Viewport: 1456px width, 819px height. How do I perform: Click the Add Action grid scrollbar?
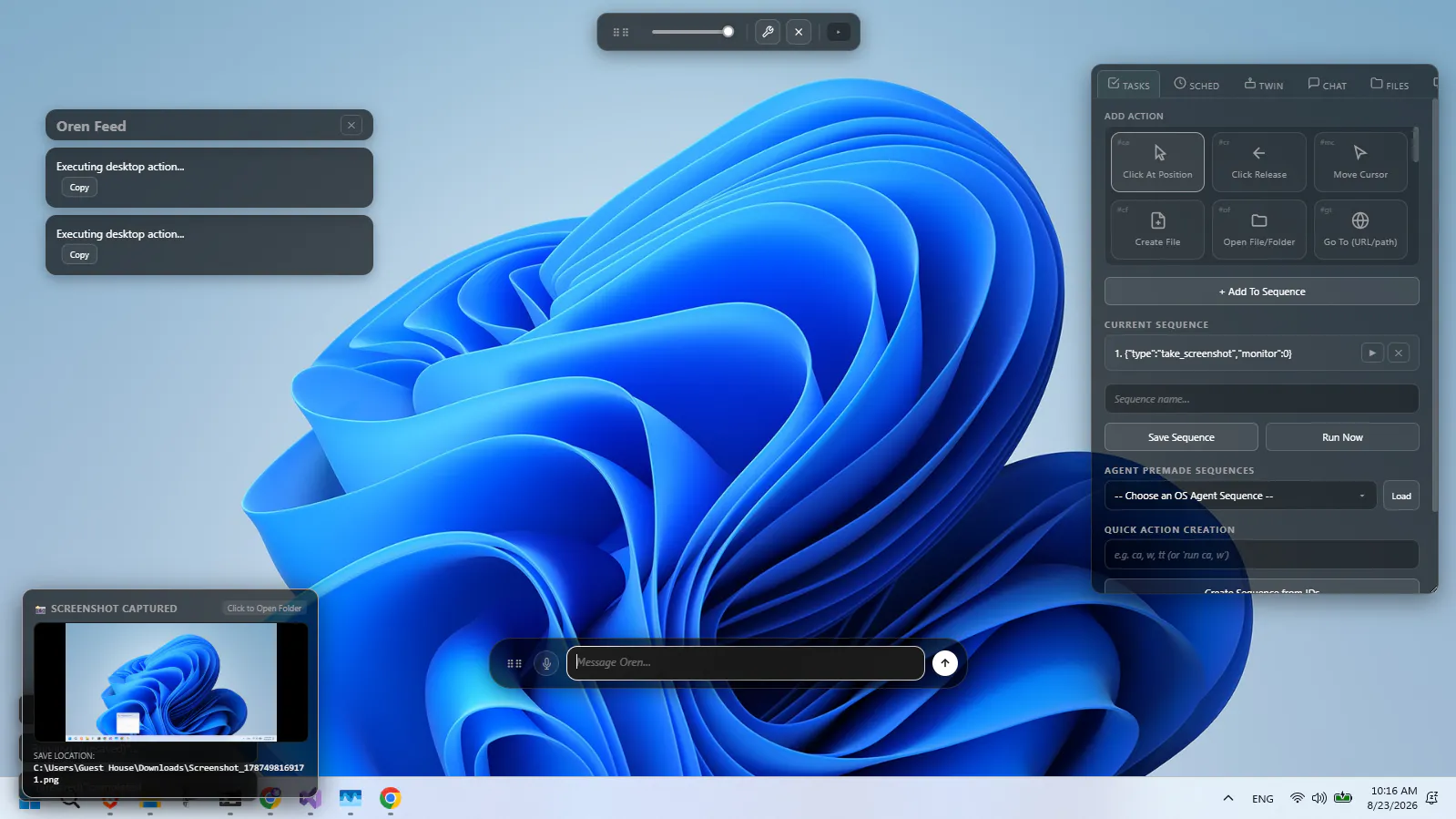1415,146
